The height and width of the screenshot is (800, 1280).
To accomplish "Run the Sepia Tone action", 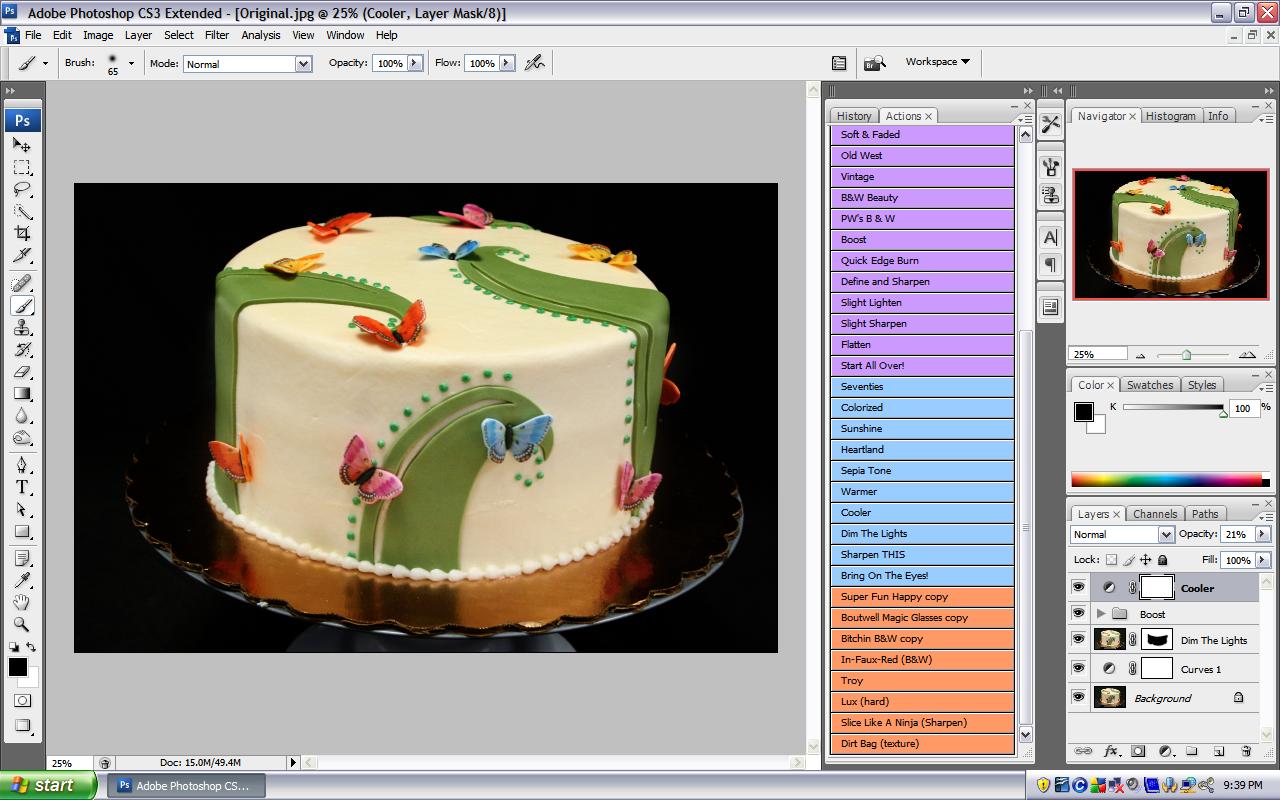I will 922,470.
